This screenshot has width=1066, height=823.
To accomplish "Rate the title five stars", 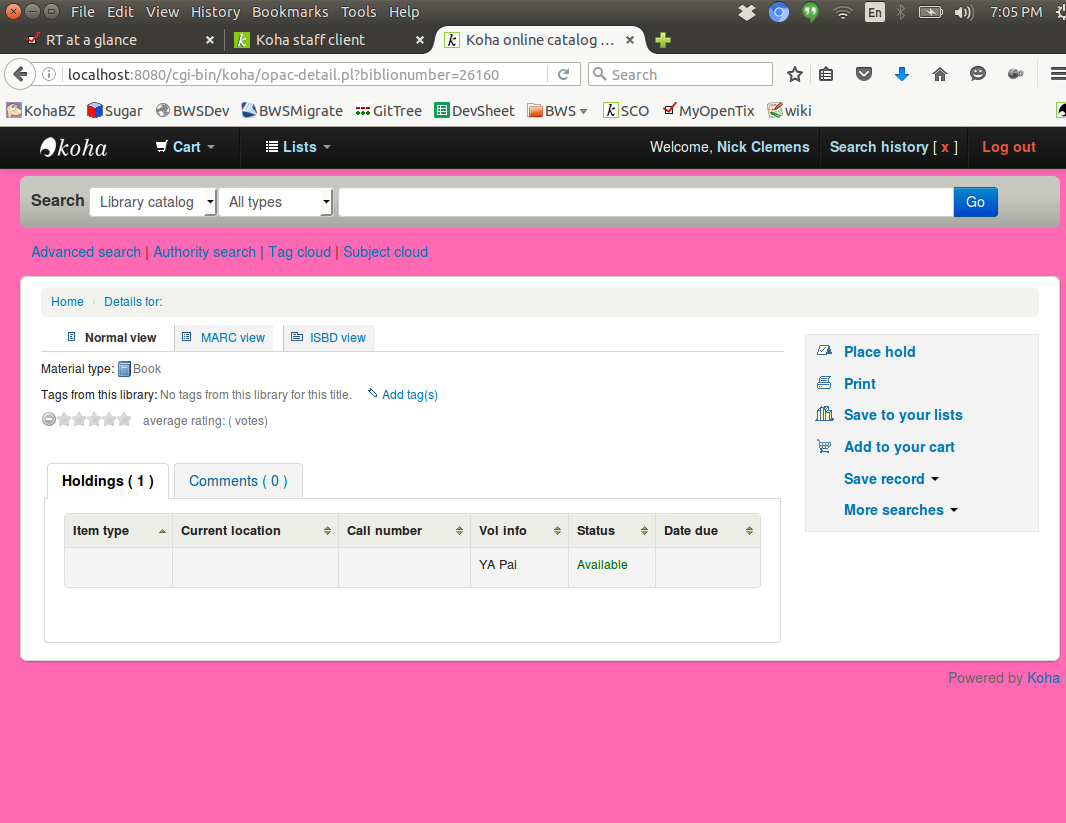I will [124, 420].
